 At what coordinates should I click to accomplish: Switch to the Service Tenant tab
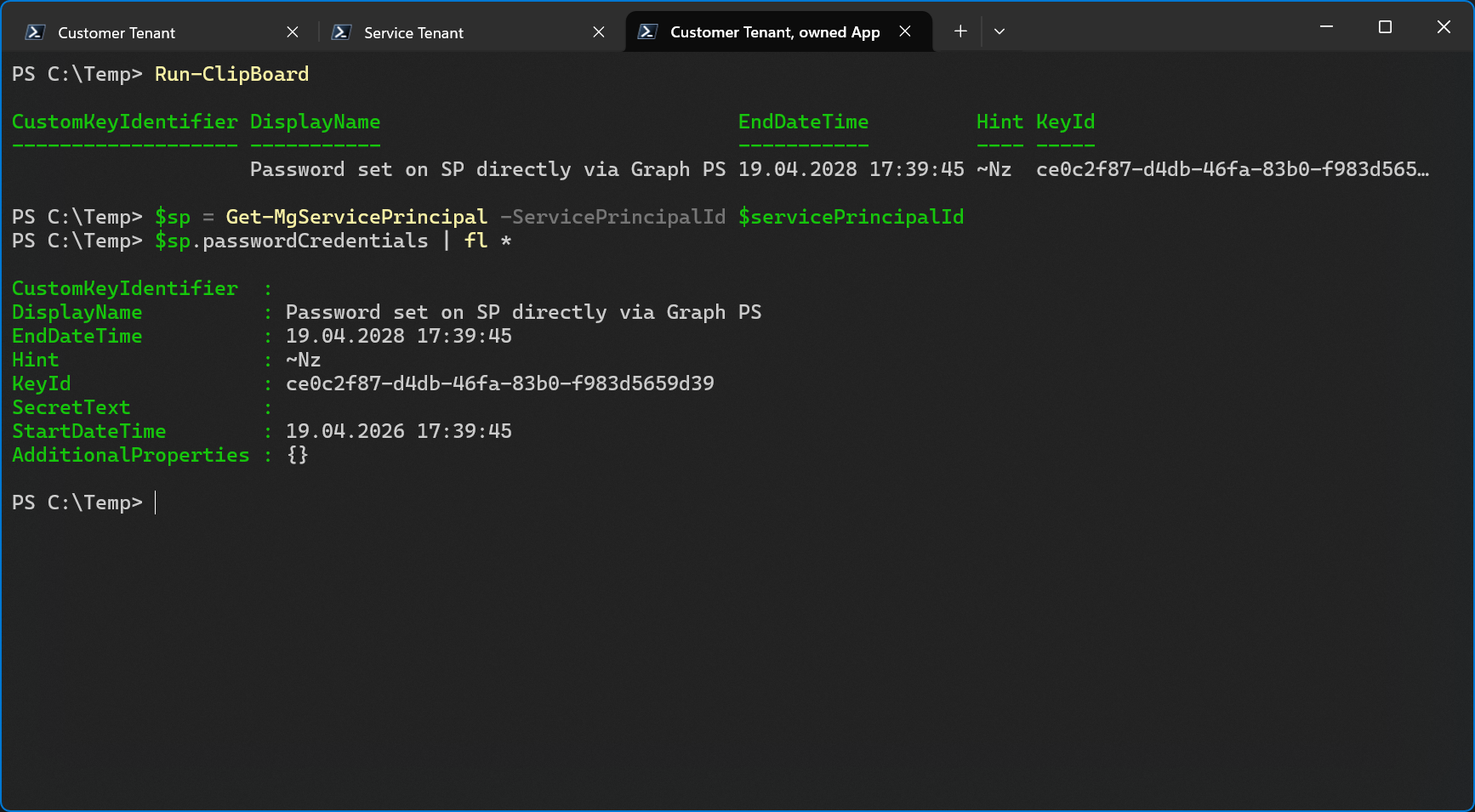413,32
